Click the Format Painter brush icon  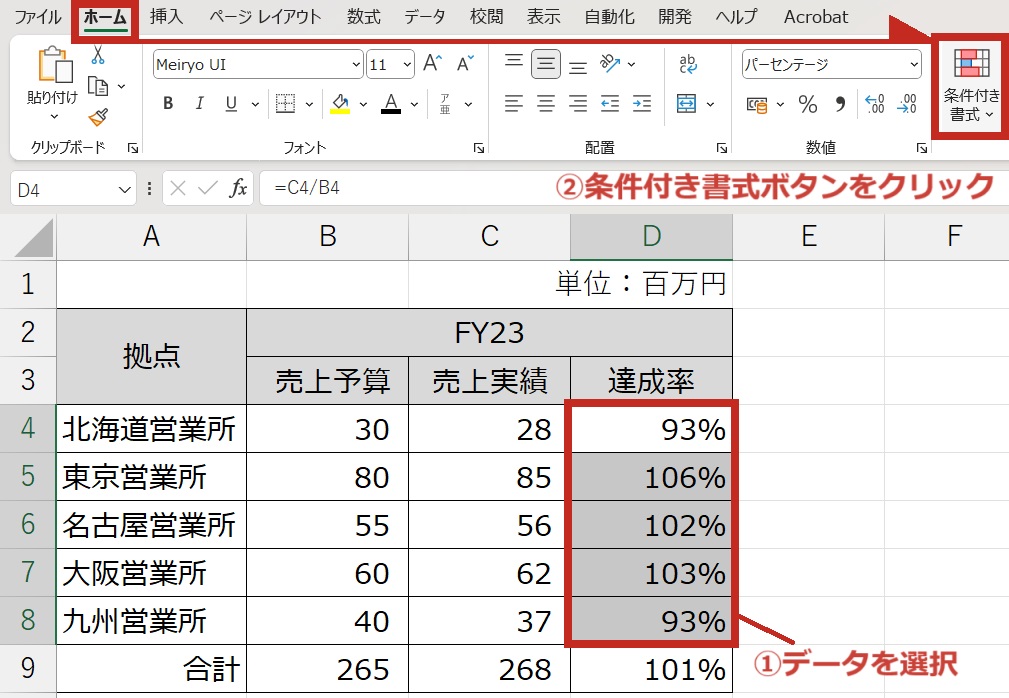[x=98, y=118]
